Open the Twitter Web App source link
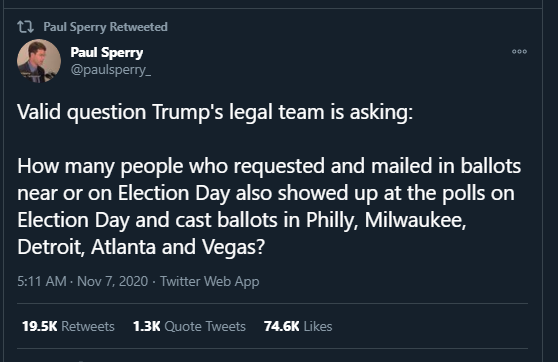 pos(210,281)
